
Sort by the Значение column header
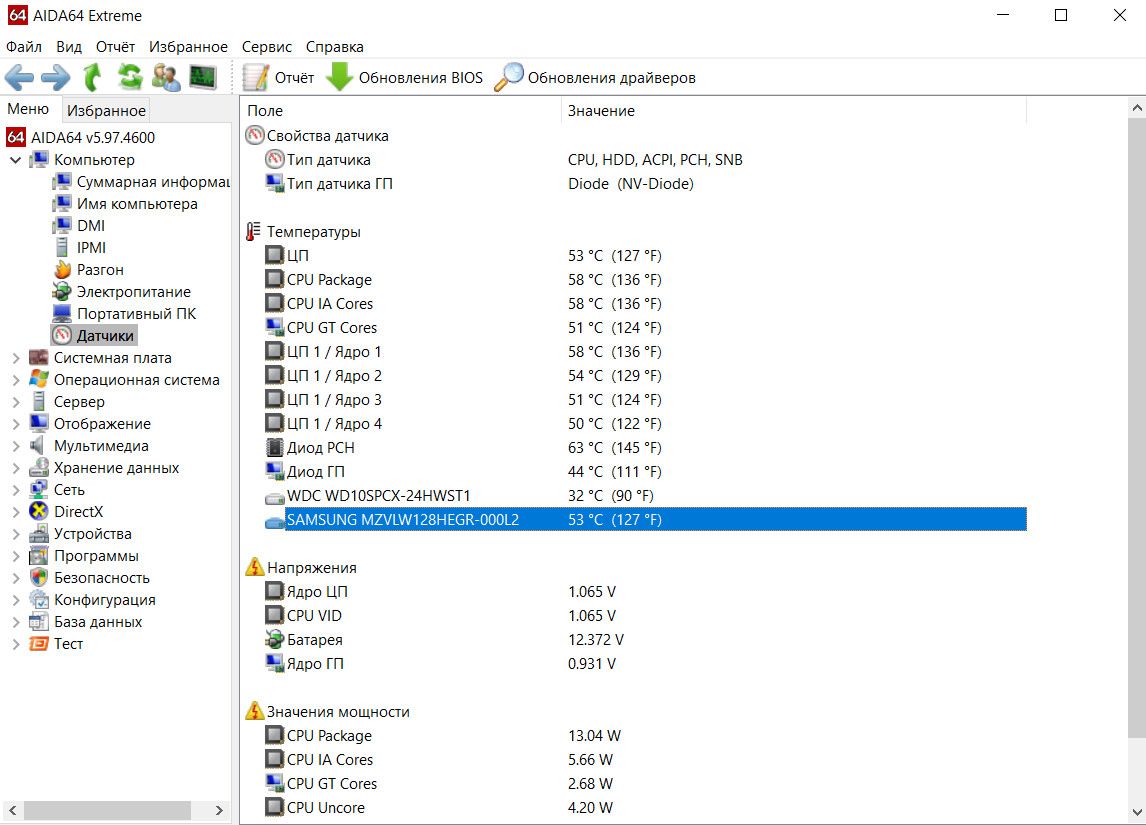click(x=794, y=110)
